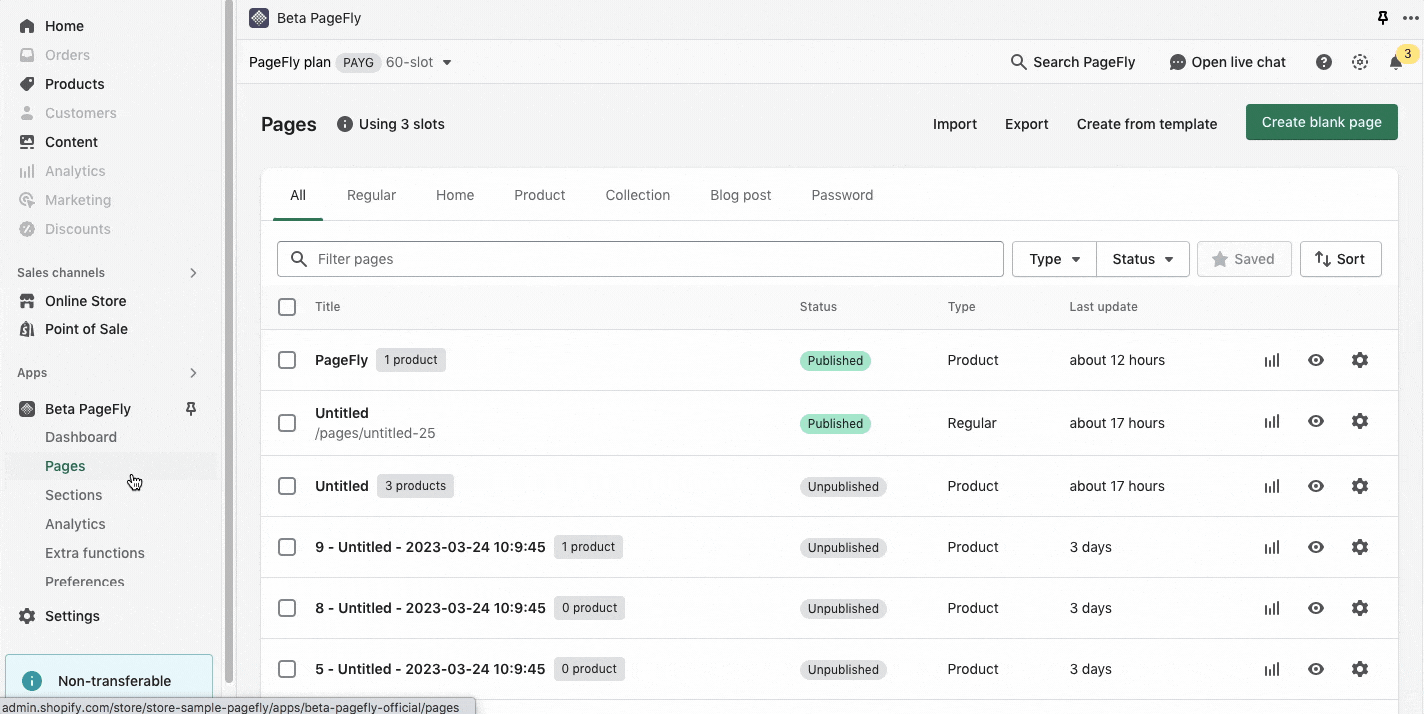Viewport: 1424px width, 714px height.
Task: Click the info icon in Non-transferable banner
Action: (x=32, y=681)
